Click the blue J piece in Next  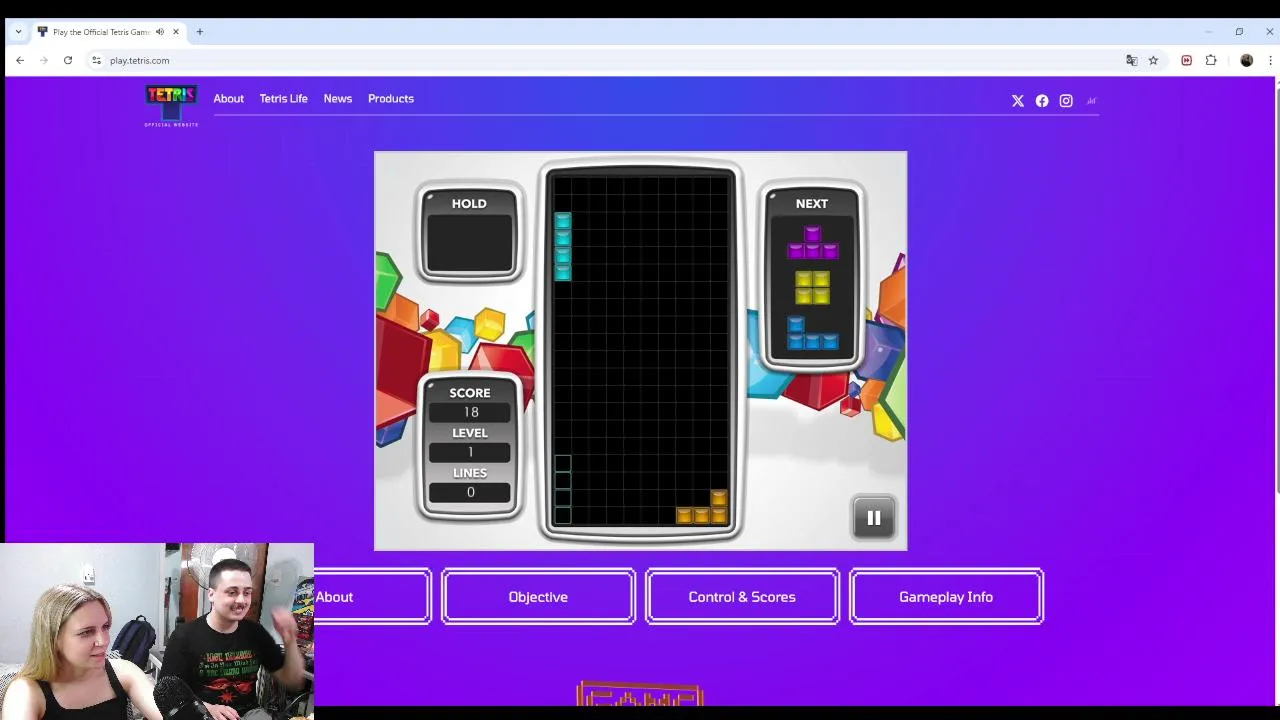pos(812,333)
